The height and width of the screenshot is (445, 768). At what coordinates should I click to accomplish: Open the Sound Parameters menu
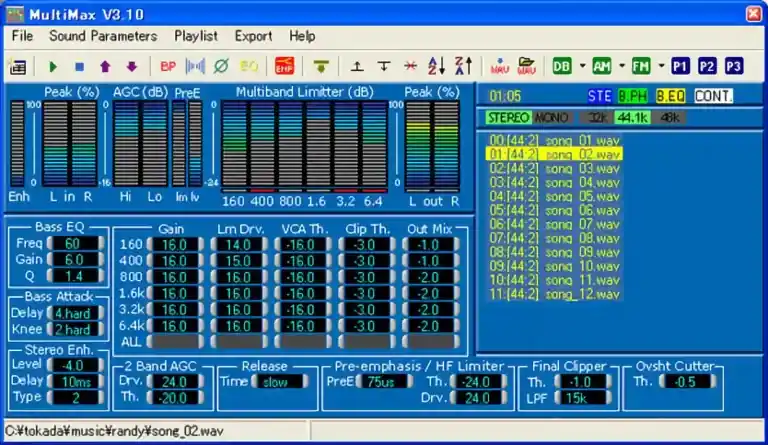click(x=103, y=36)
